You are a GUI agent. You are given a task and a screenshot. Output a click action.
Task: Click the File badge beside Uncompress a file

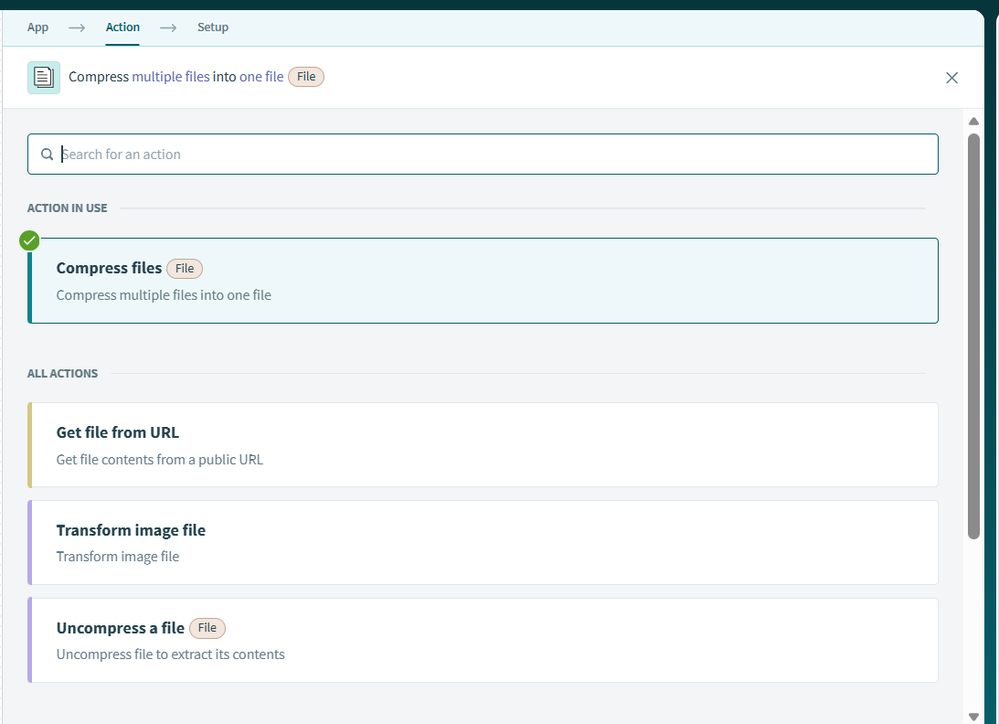pyautogui.click(x=207, y=628)
